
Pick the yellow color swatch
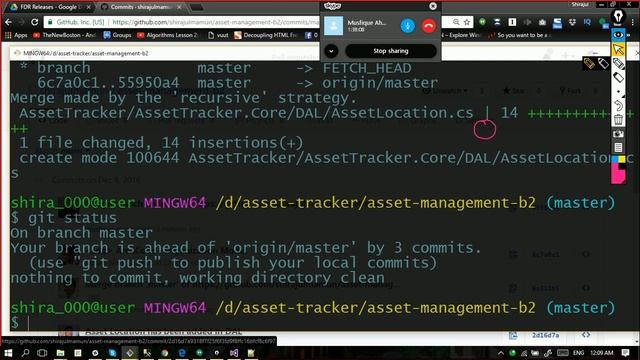[622, 160]
